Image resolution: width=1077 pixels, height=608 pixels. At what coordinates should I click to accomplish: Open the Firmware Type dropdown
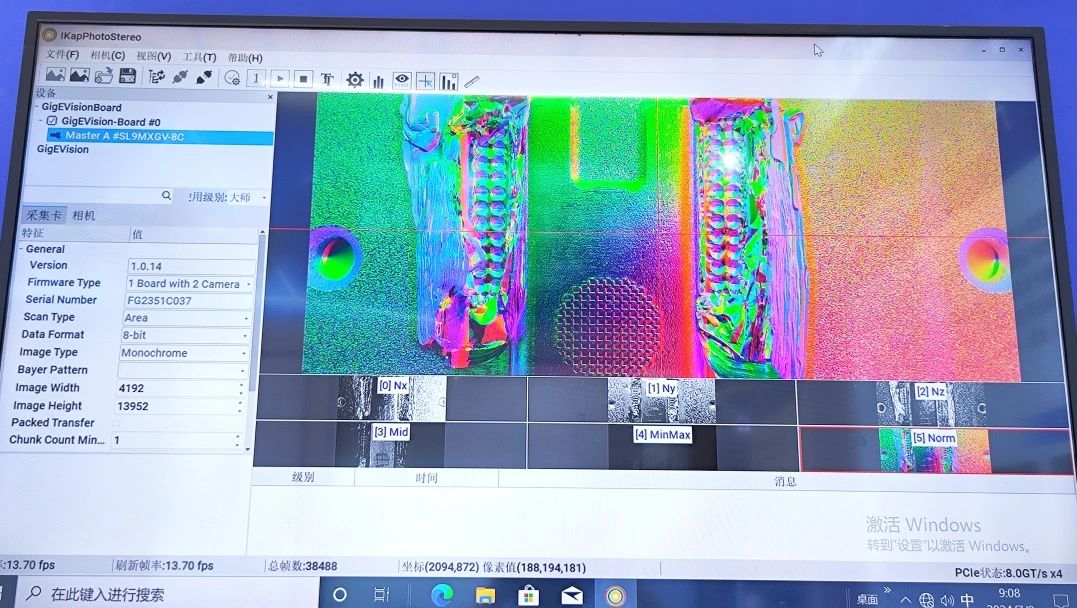(188, 284)
